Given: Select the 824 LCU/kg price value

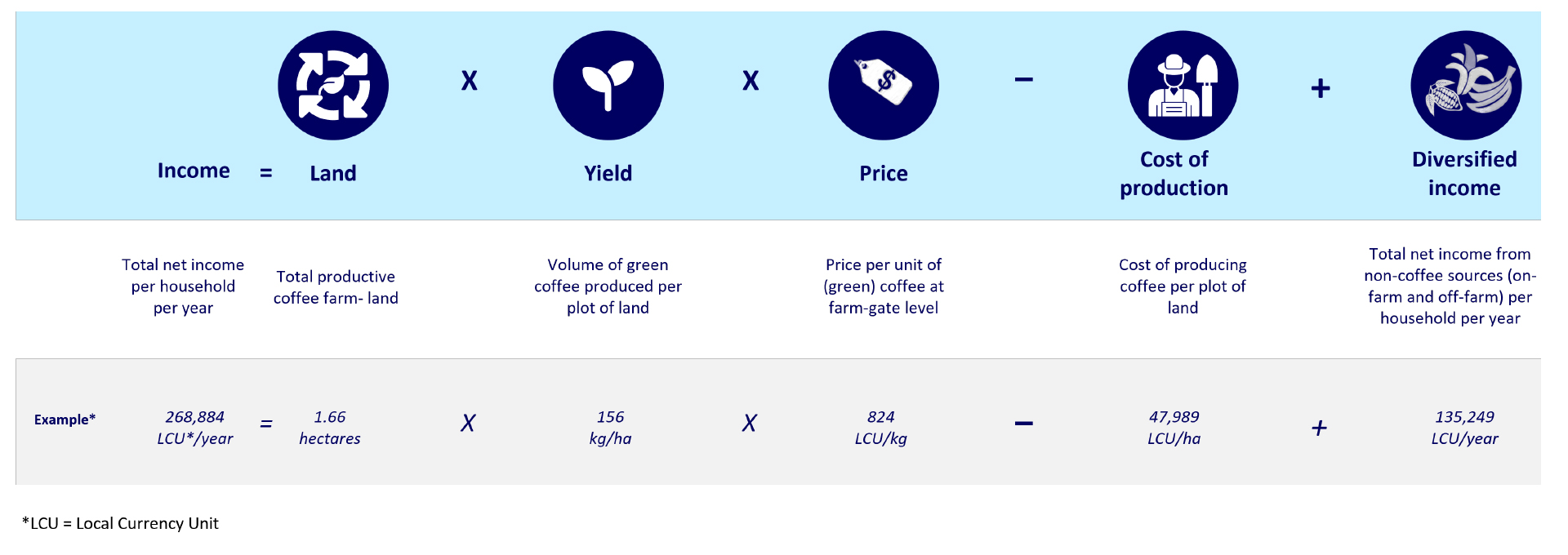Looking at the screenshot, I should (881, 428).
